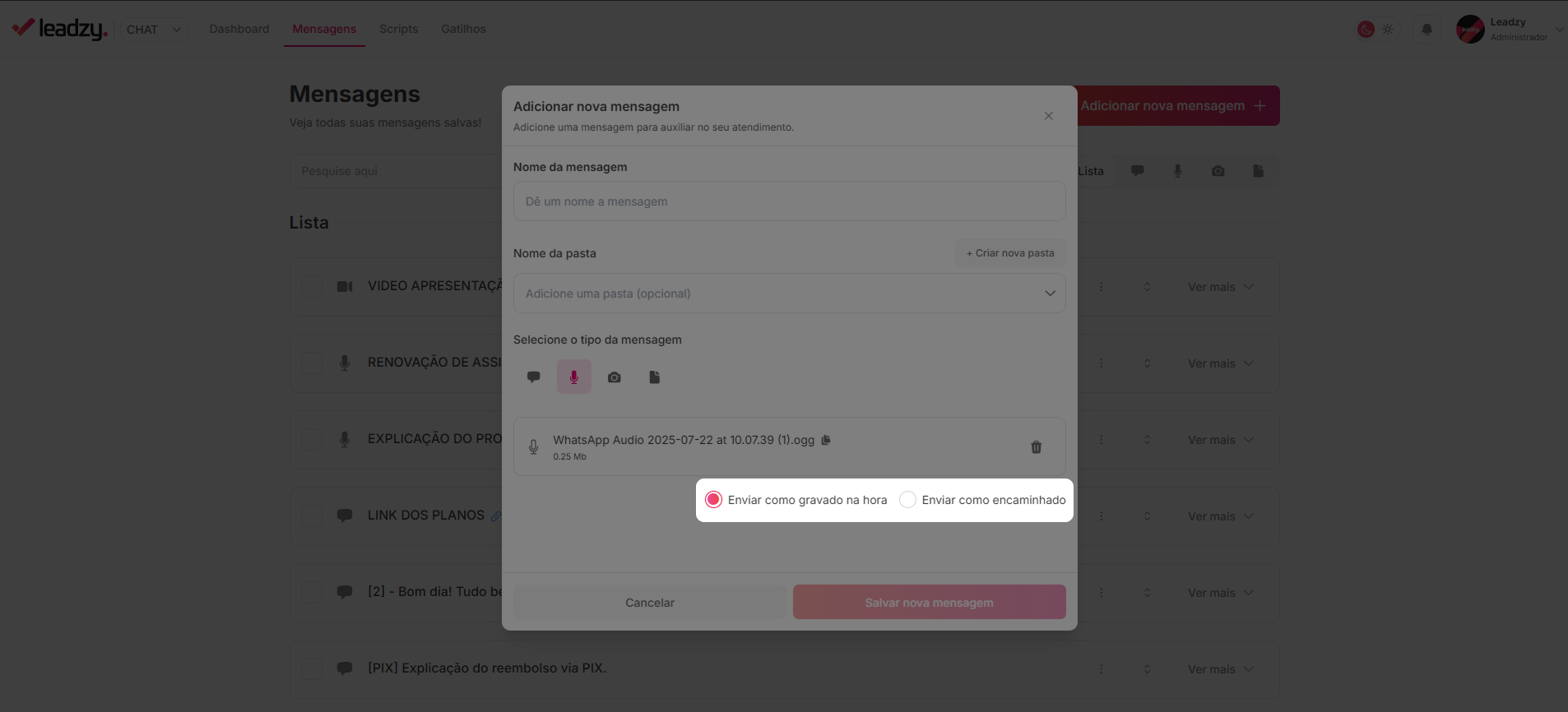Click the Pesquise aqui search field

pyautogui.click(x=397, y=171)
